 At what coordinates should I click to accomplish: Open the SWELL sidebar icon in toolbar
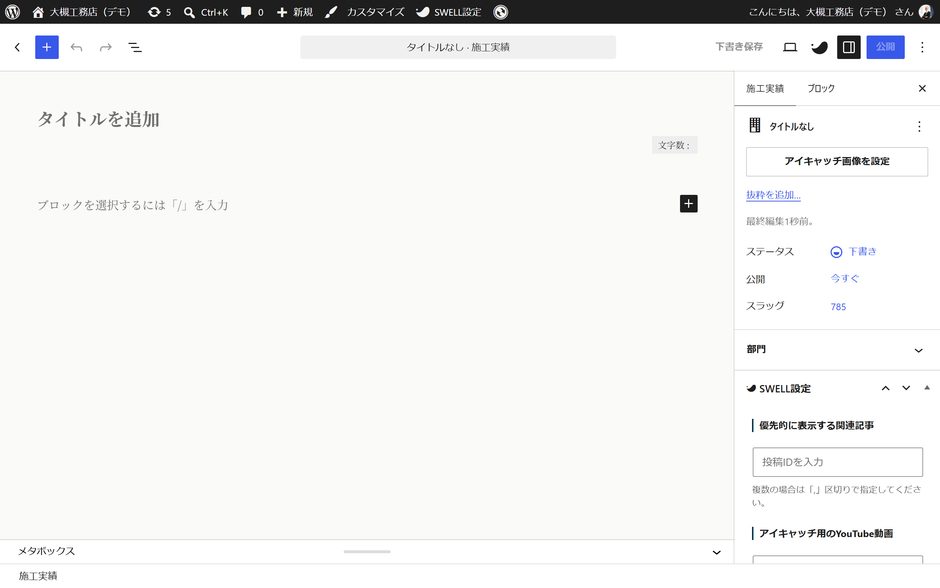819,47
